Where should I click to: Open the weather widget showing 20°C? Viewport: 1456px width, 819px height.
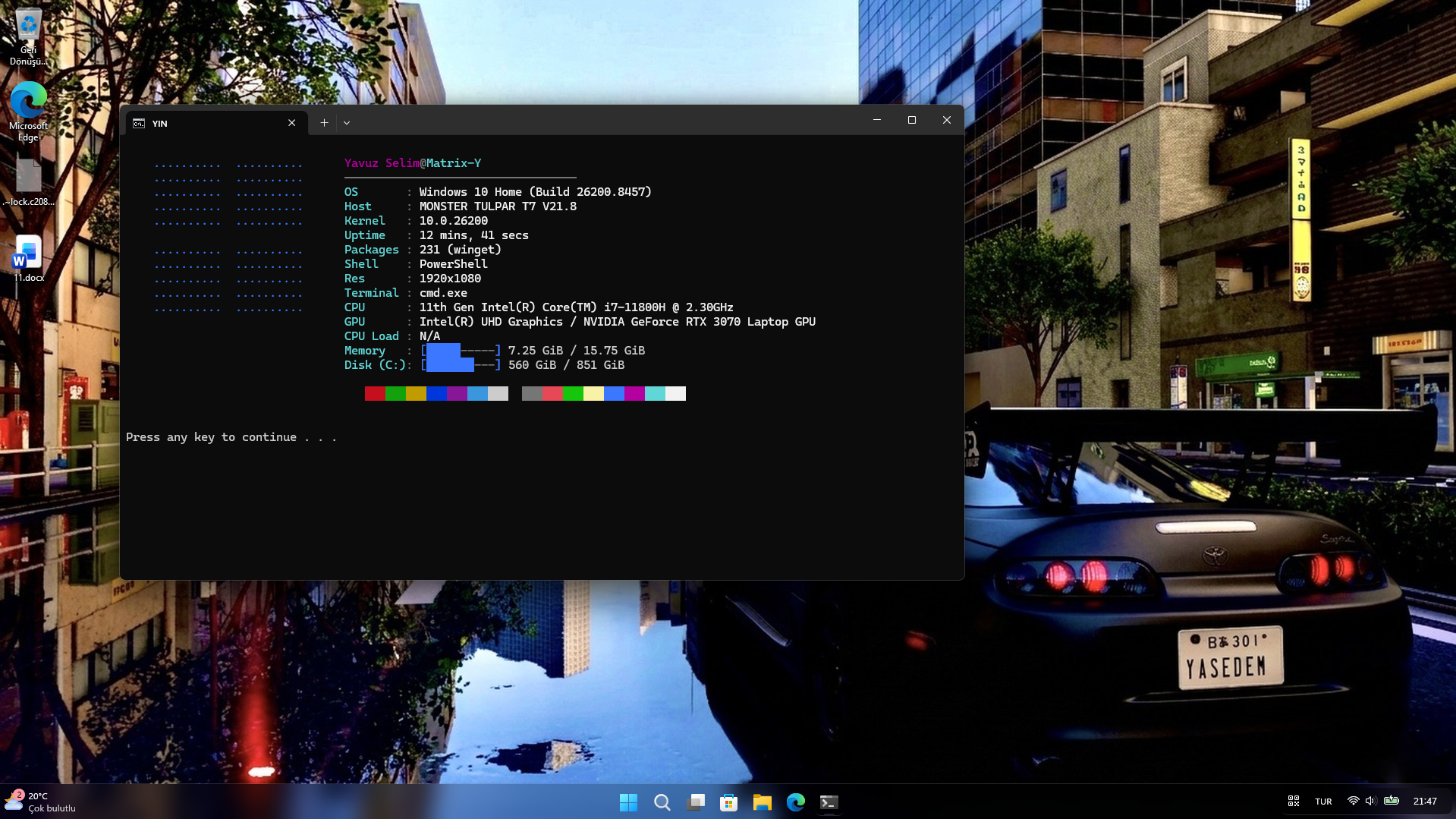pyautogui.click(x=42, y=802)
